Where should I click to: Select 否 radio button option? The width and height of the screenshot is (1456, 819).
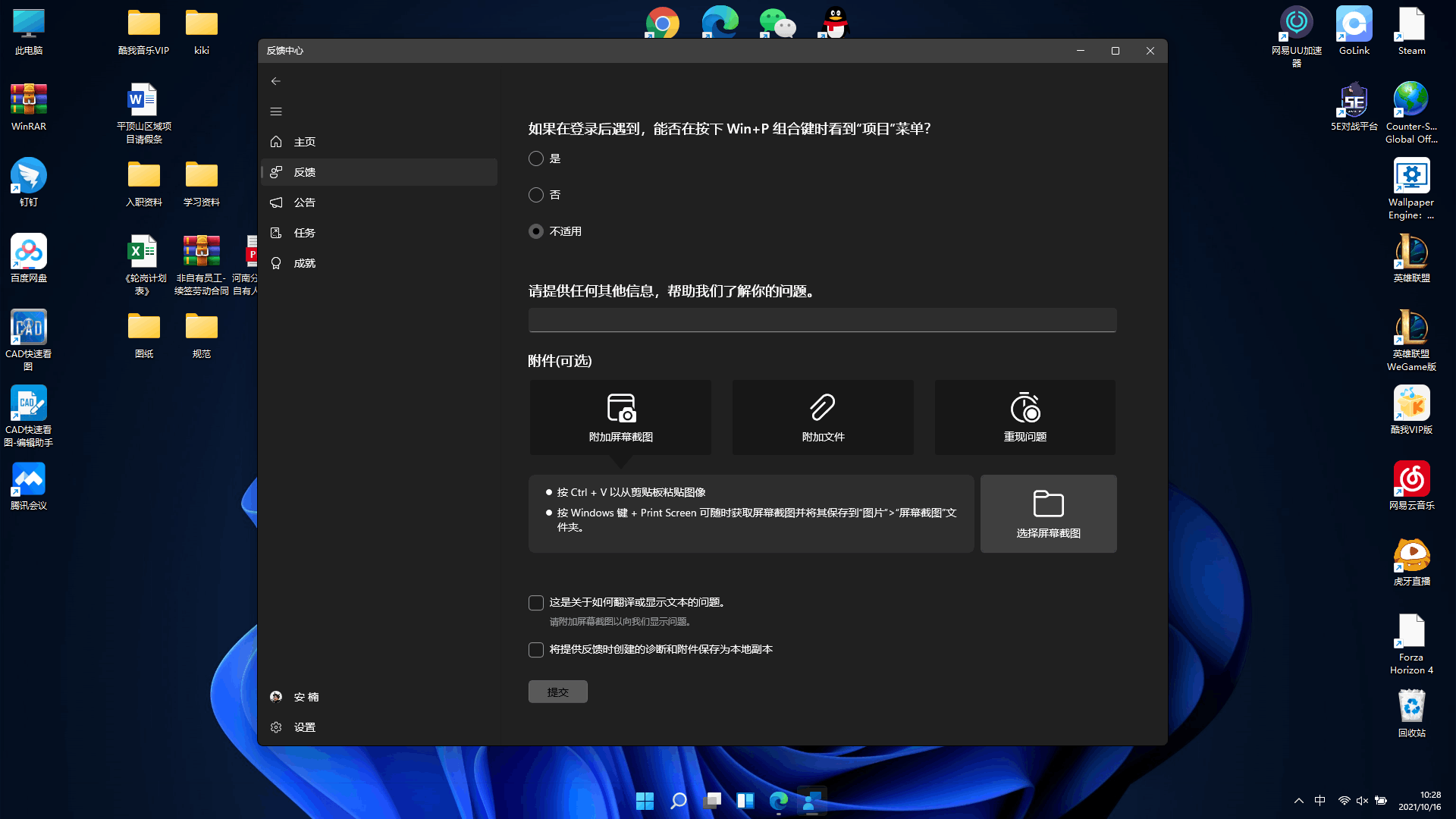(536, 194)
